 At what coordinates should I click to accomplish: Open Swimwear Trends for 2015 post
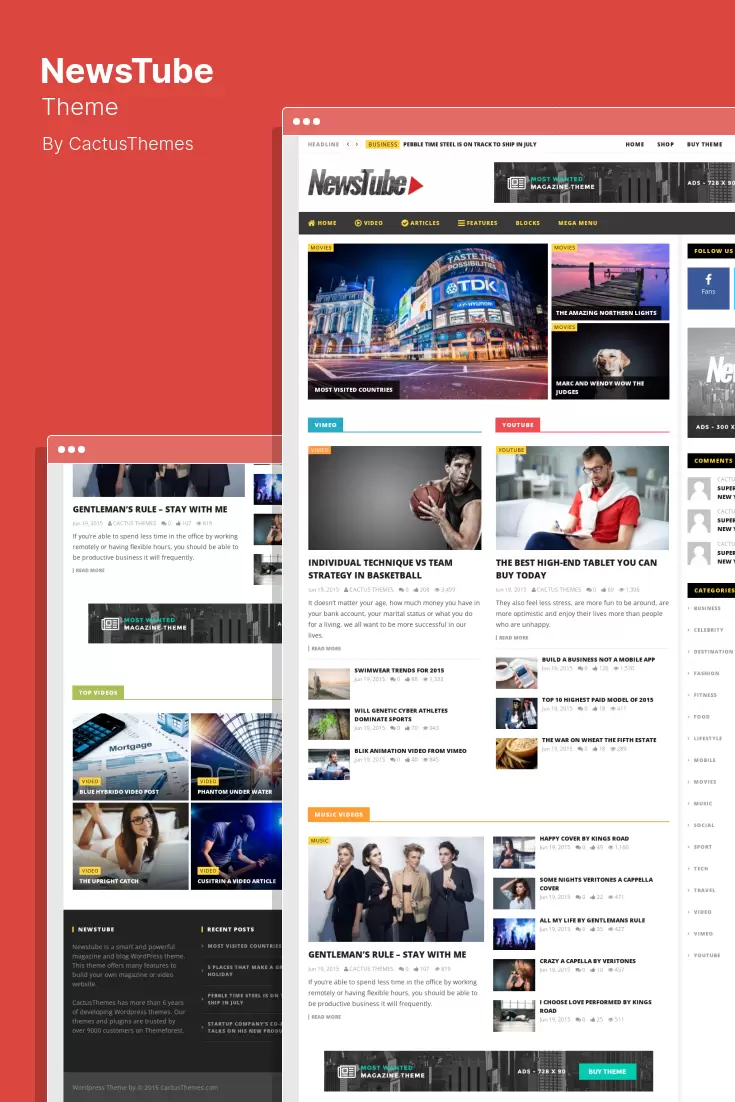point(399,670)
